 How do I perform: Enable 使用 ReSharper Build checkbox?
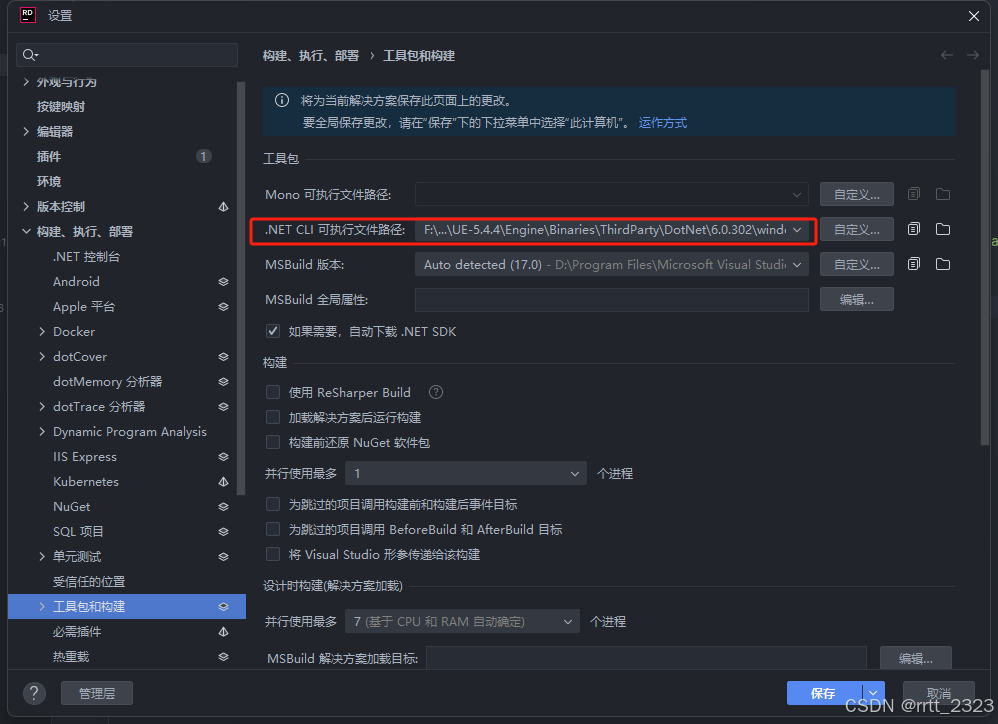[x=273, y=392]
